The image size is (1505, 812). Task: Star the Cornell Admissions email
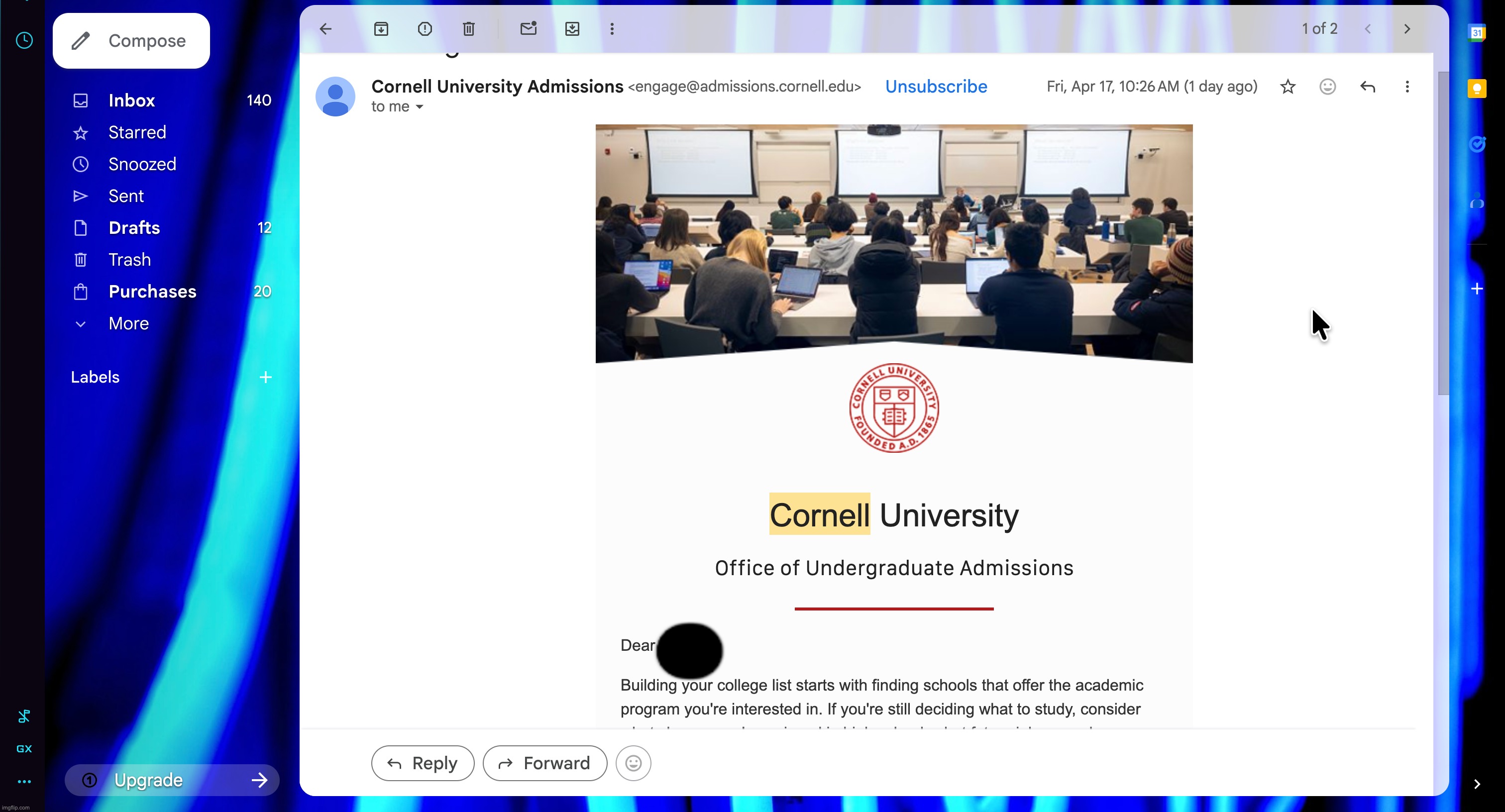(x=1288, y=87)
